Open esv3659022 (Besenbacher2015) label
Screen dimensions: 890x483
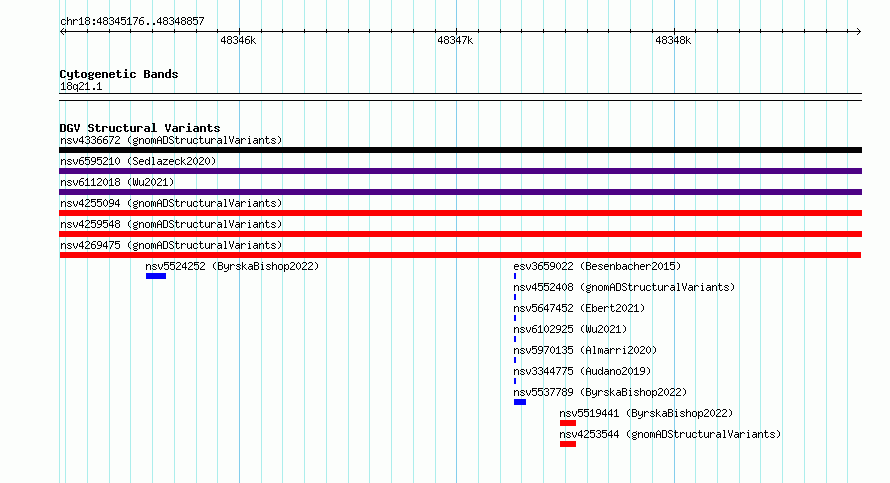coord(597,266)
